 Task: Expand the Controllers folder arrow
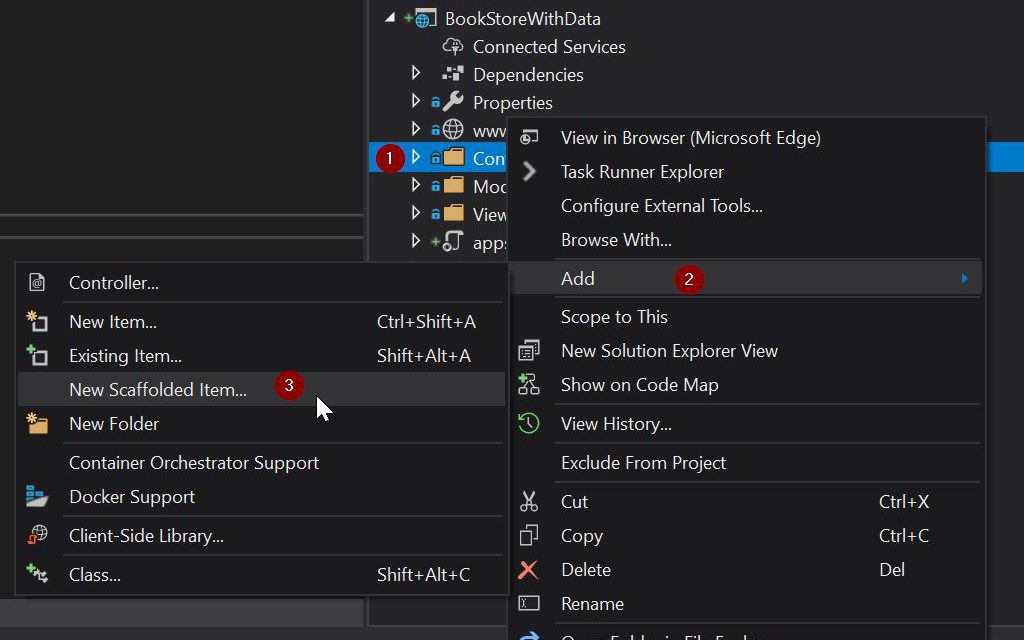click(x=417, y=157)
